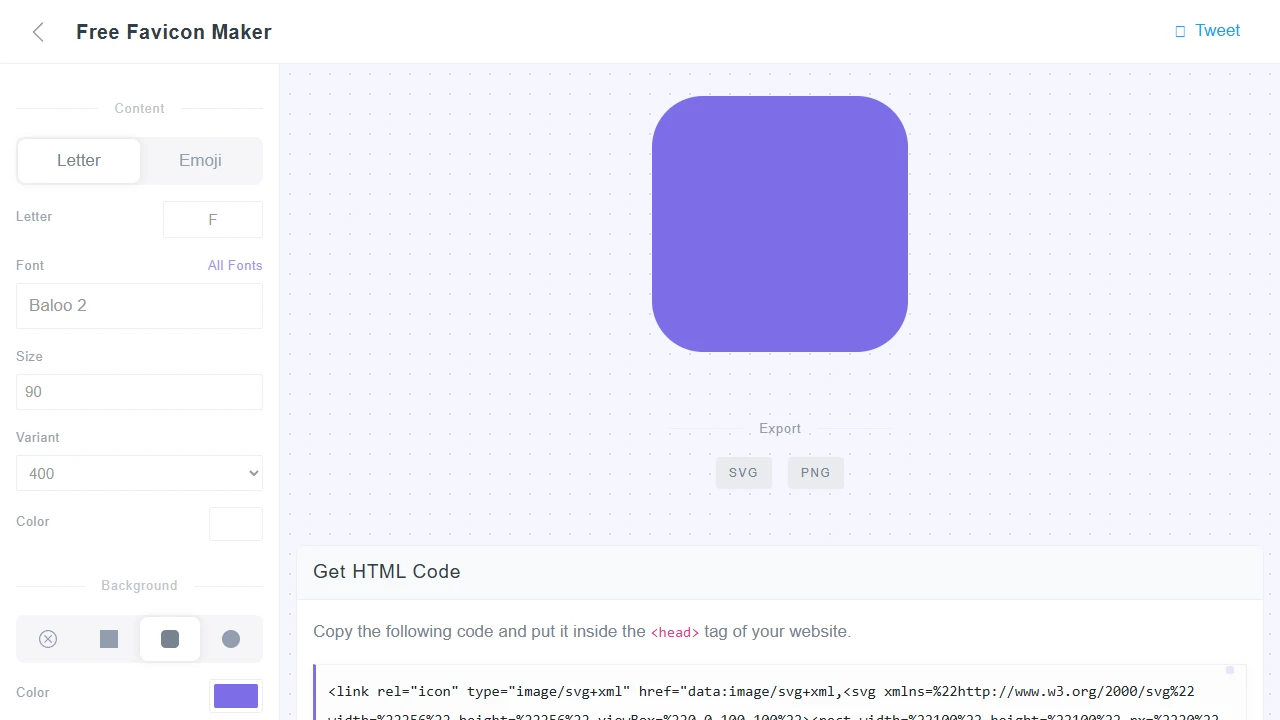
Task: Select the HTML link code snippet box
Action: [x=779, y=691]
